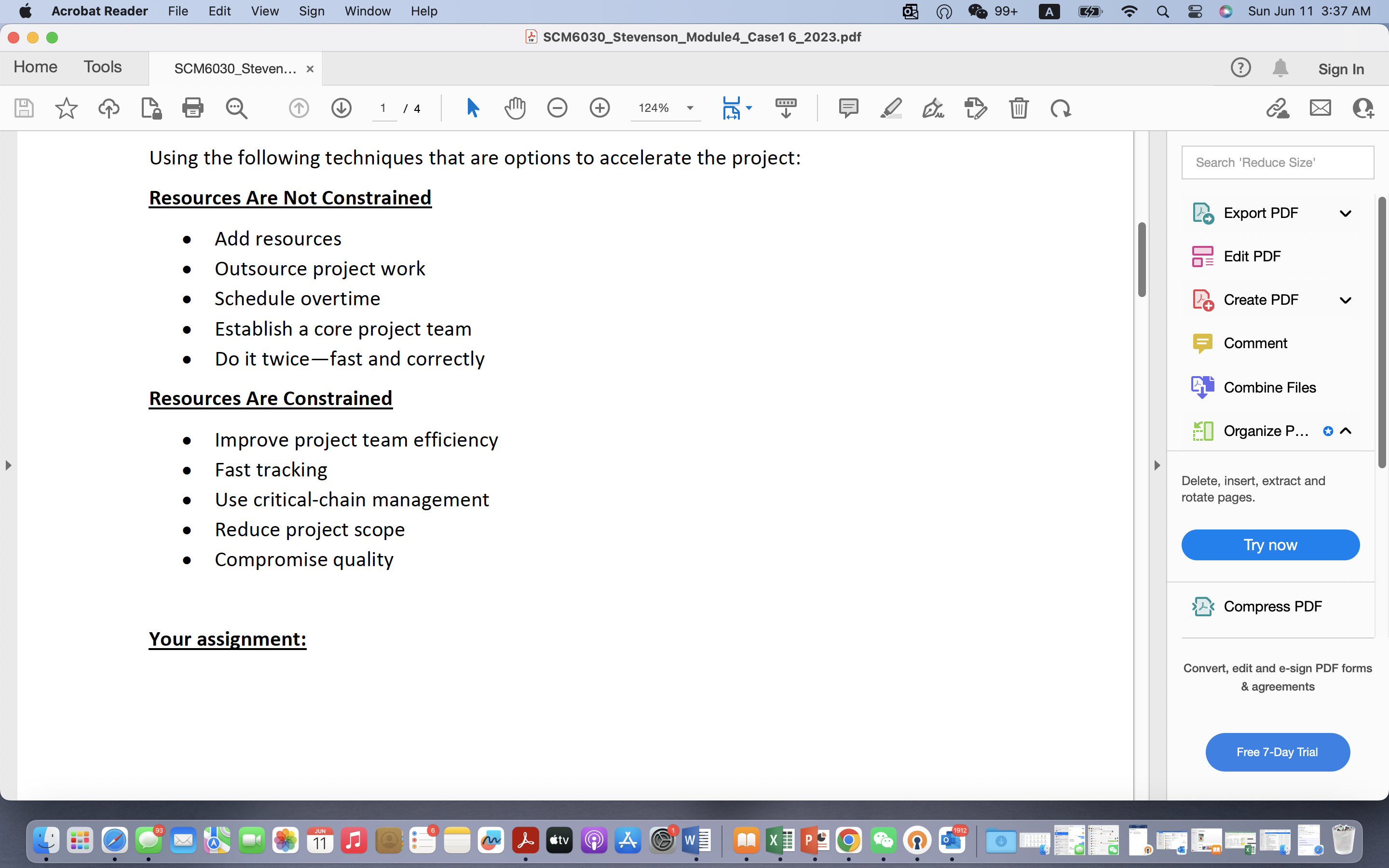Print the current PDF
This screenshot has height=868, width=1389.
point(193,108)
